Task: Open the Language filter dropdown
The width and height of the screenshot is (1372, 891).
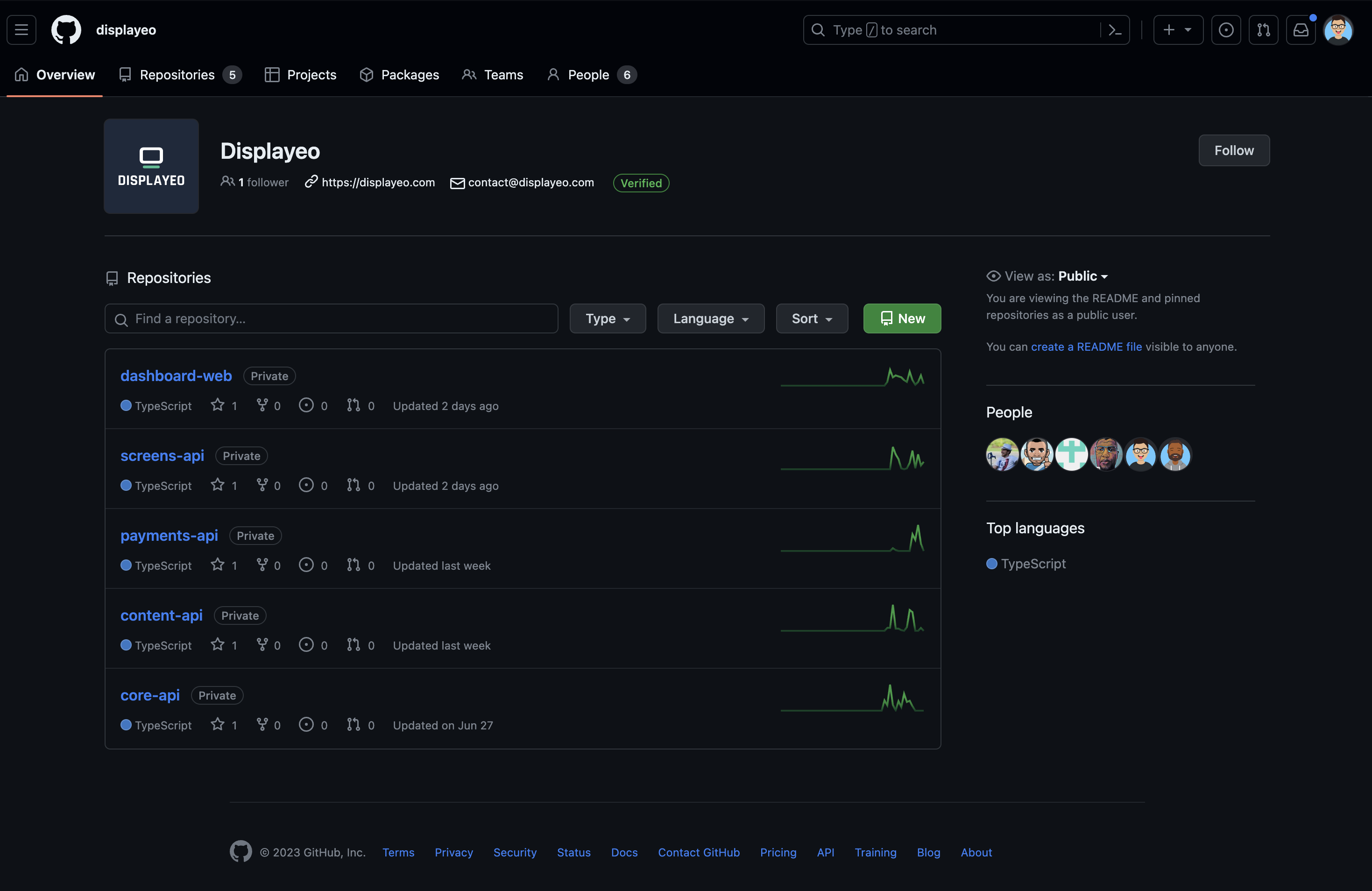Action: [x=711, y=318]
